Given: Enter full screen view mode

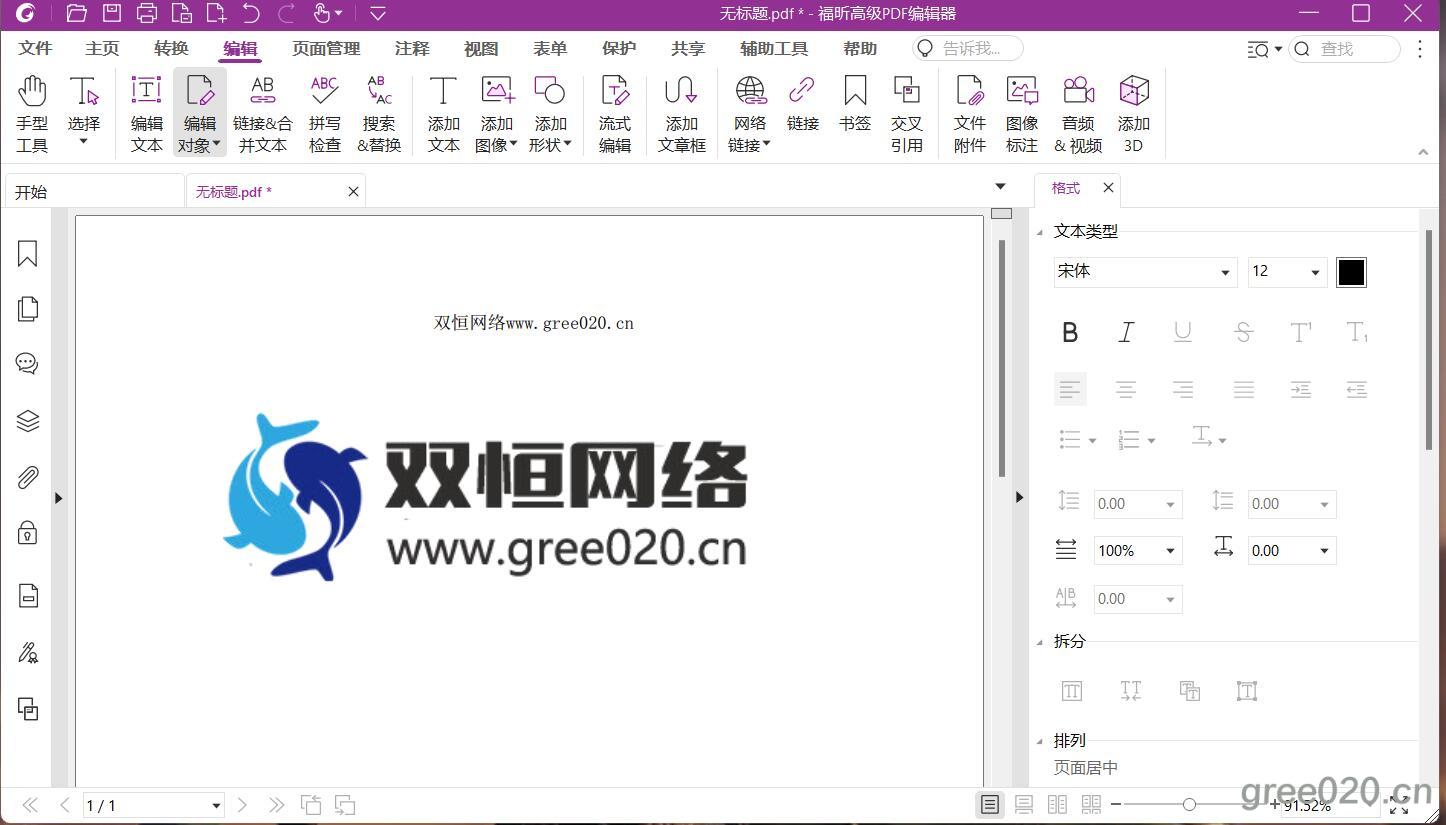Looking at the screenshot, I should [x=1399, y=805].
